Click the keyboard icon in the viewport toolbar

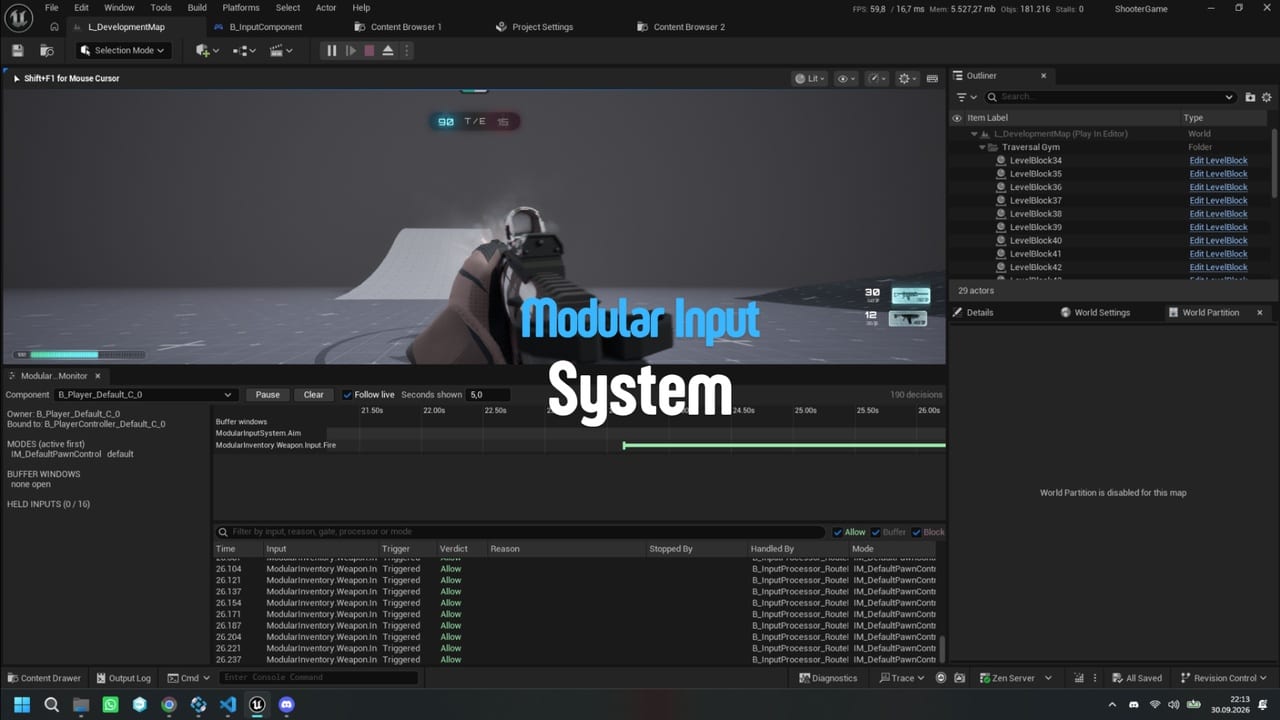[x=932, y=78]
